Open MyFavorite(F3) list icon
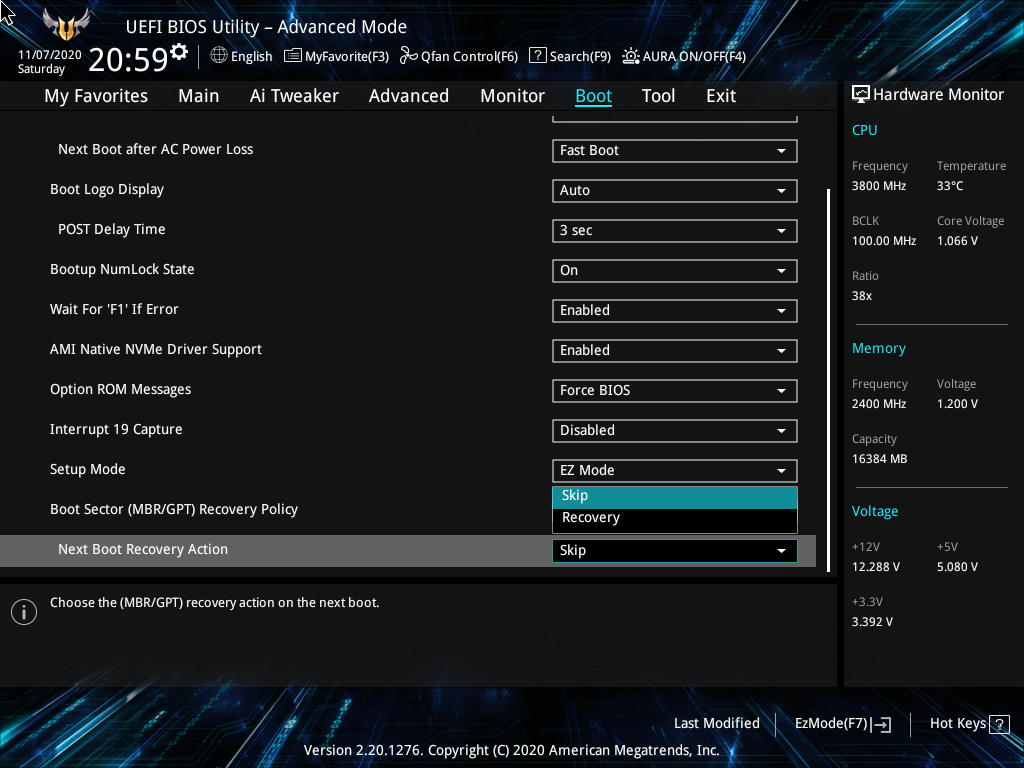 pyautogui.click(x=293, y=56)
